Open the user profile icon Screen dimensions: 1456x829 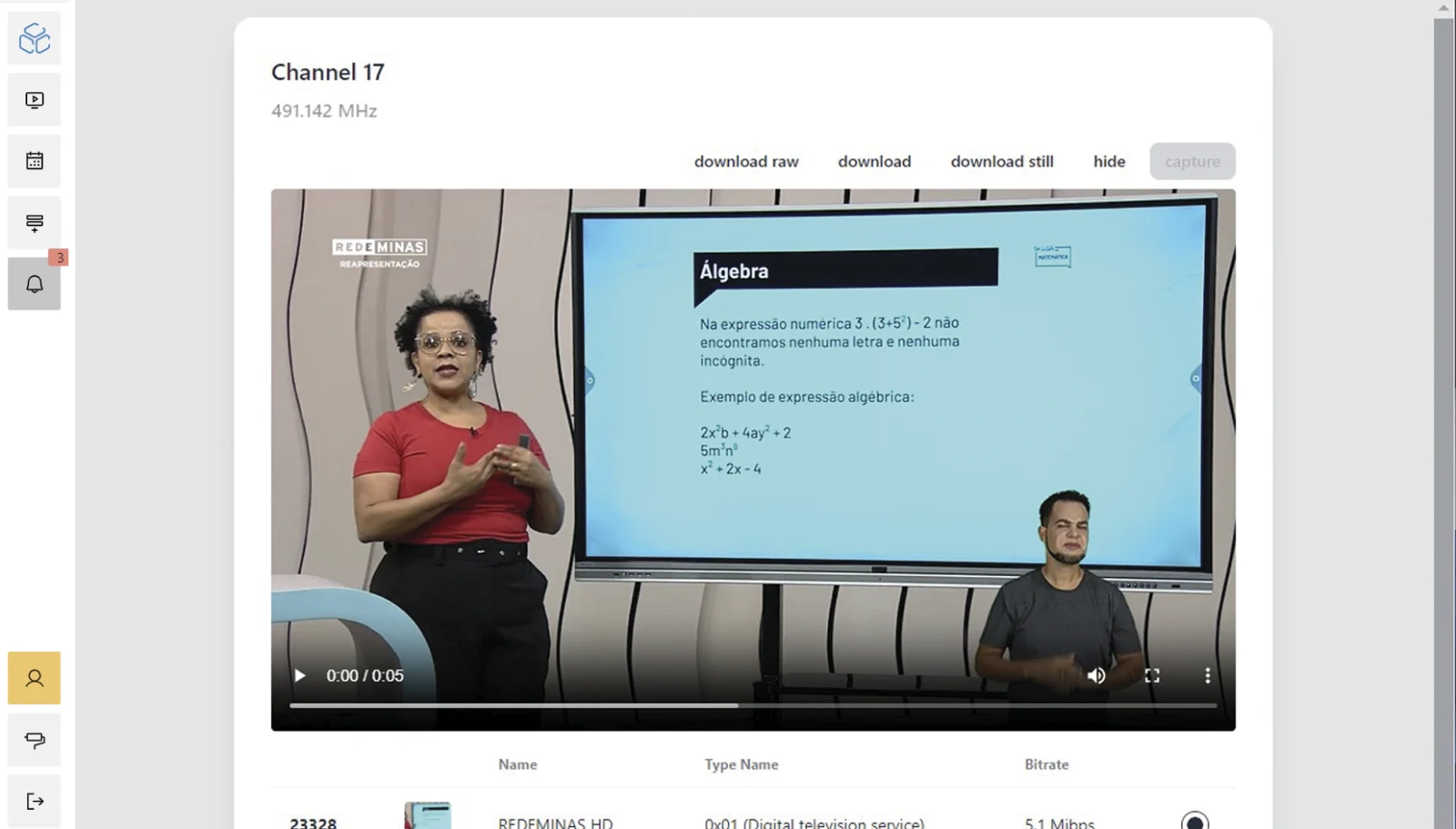[x=35, y=678]
